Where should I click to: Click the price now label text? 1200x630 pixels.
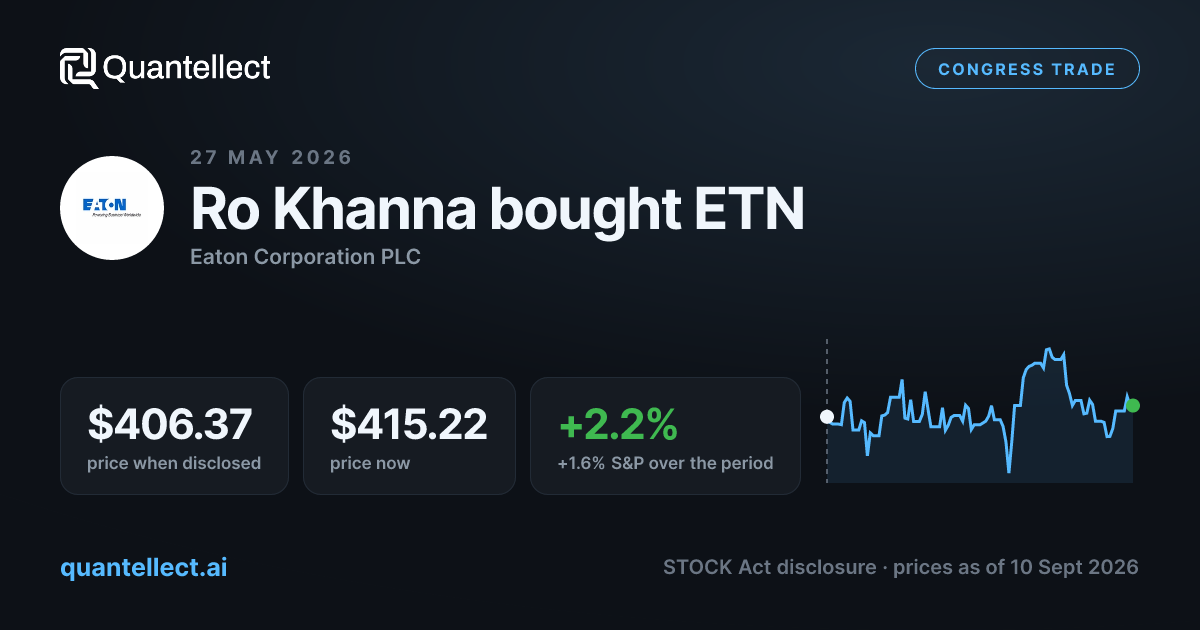click(x=370, y=463)
